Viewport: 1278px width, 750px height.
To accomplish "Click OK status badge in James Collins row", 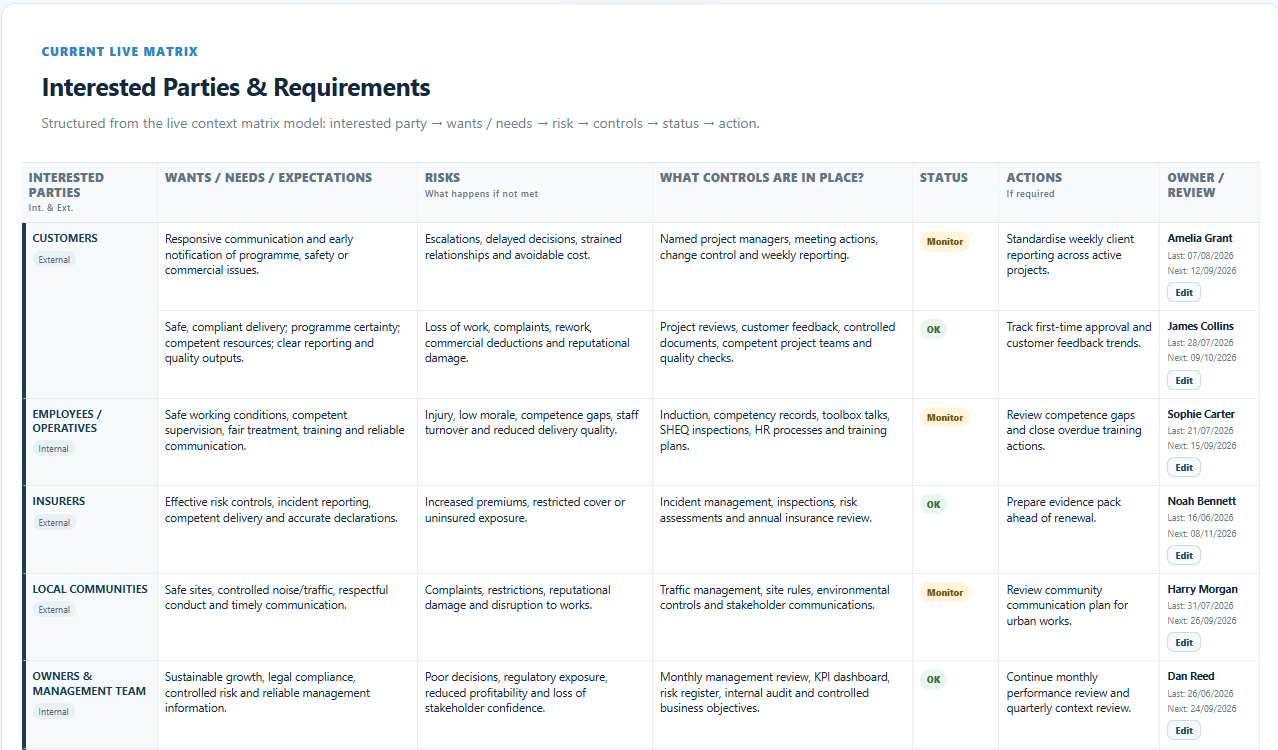I will (x=933, y=329).
